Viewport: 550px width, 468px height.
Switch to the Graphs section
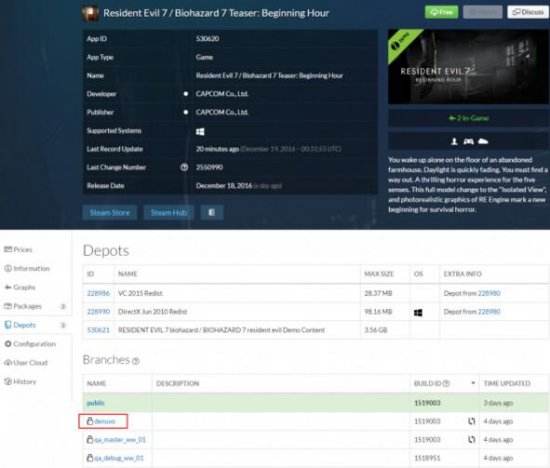20,287
